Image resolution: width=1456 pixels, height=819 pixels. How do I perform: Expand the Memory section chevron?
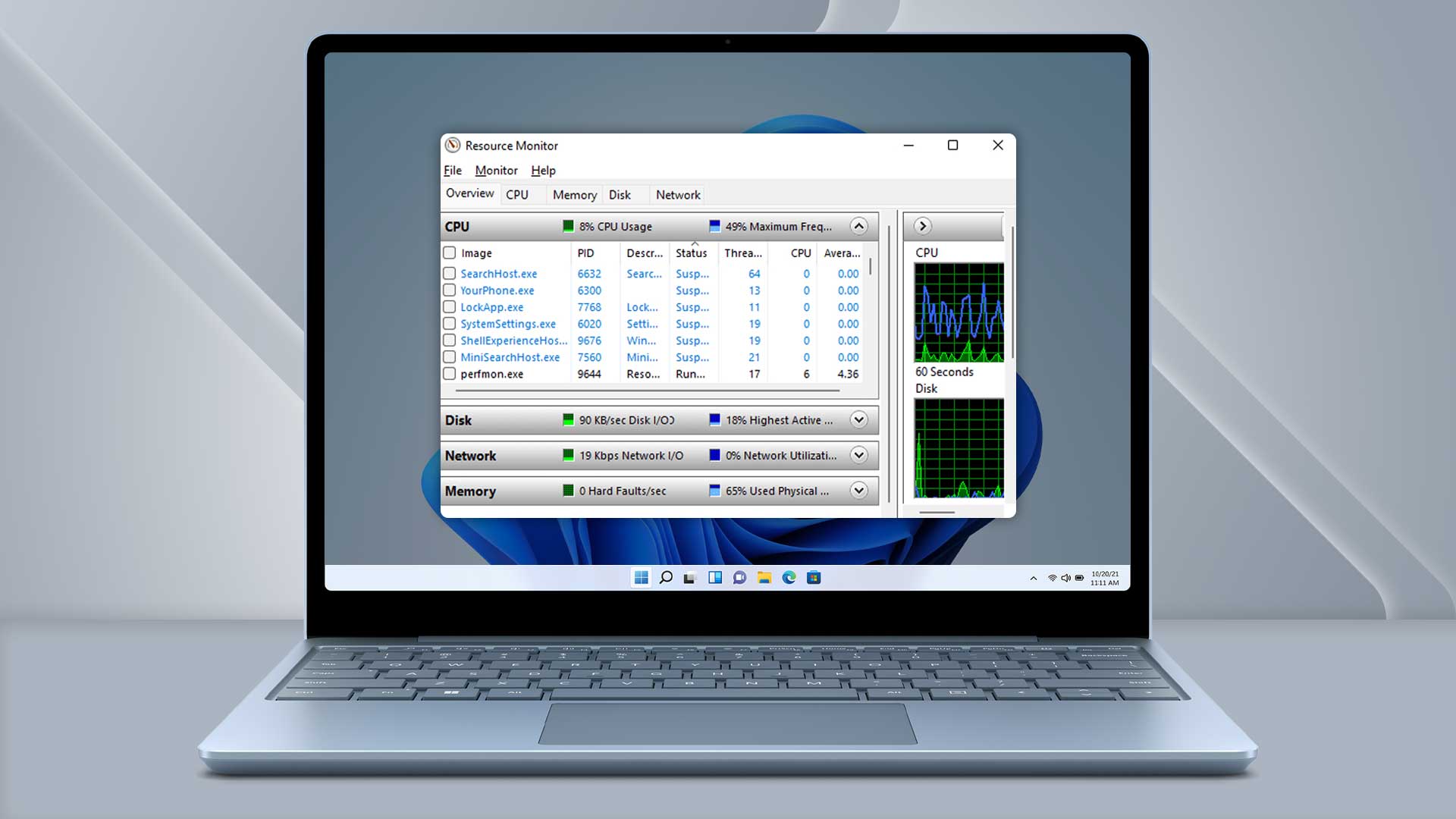click(x=858, y=491)
